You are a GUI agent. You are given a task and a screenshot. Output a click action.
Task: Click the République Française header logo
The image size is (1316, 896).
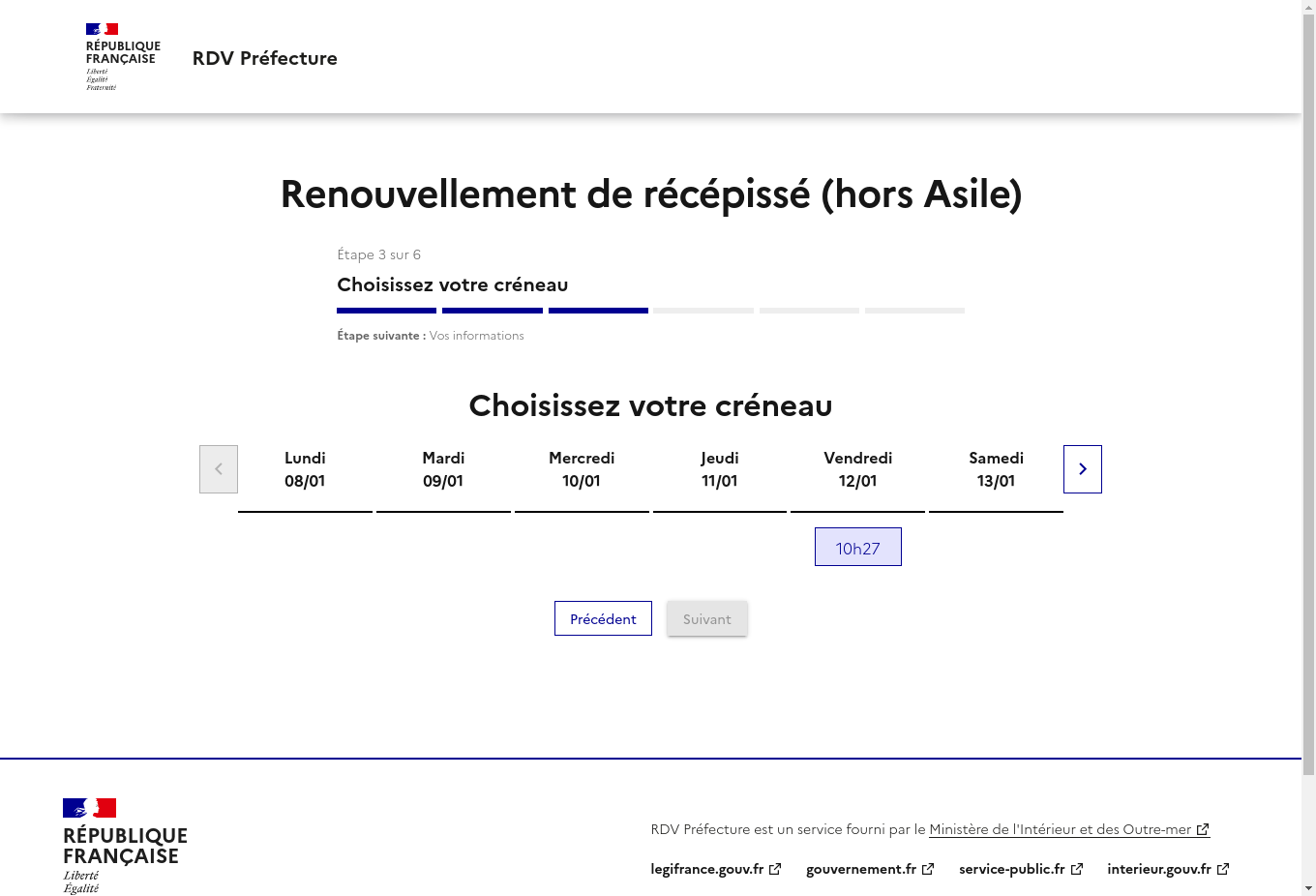pyautogui.click(x=123, y=57)
